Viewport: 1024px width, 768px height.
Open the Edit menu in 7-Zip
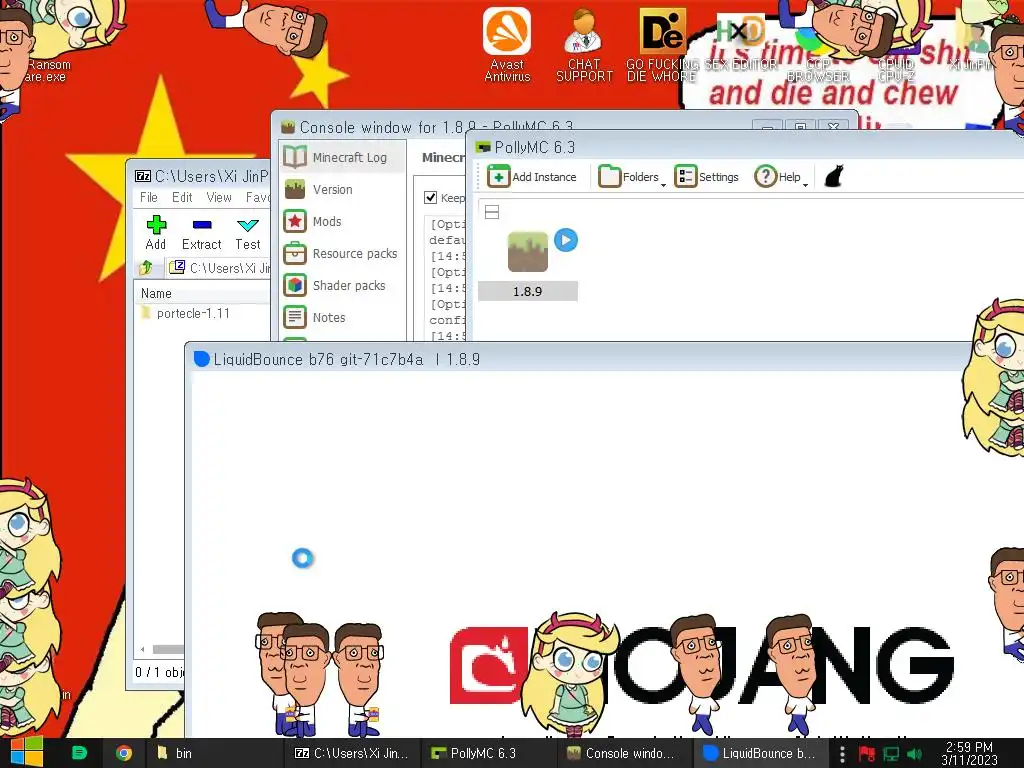(x=182, y=197)
